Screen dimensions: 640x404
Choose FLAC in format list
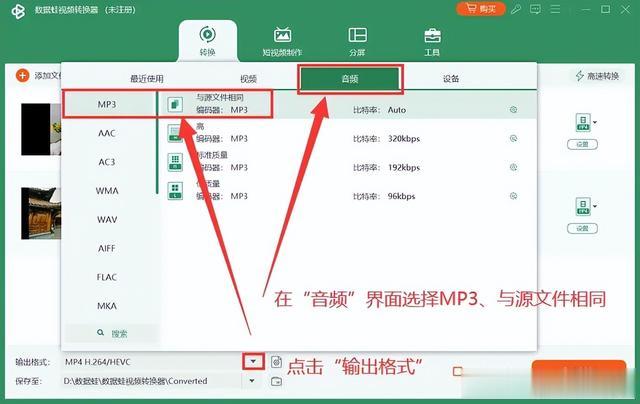click(x=107, y=277)
